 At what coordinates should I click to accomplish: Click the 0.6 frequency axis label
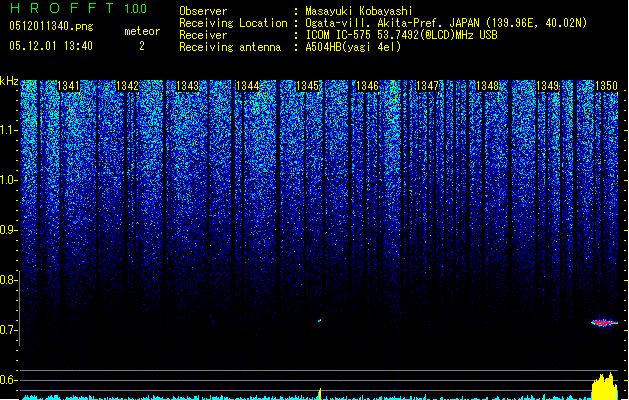[x=8, y=380]
